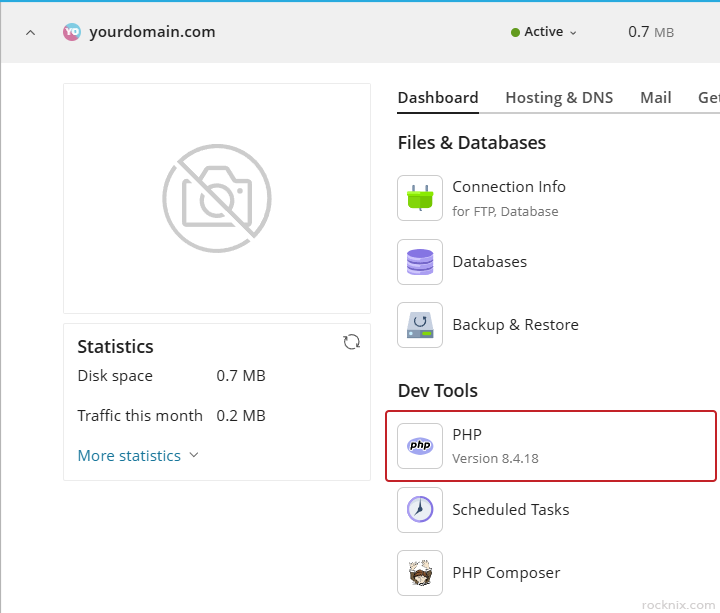Click the yourdomain.com domain name
Image resolution: width=720 pixels, height=613 pixels.
pyautogui.click(x=152, y=32)
